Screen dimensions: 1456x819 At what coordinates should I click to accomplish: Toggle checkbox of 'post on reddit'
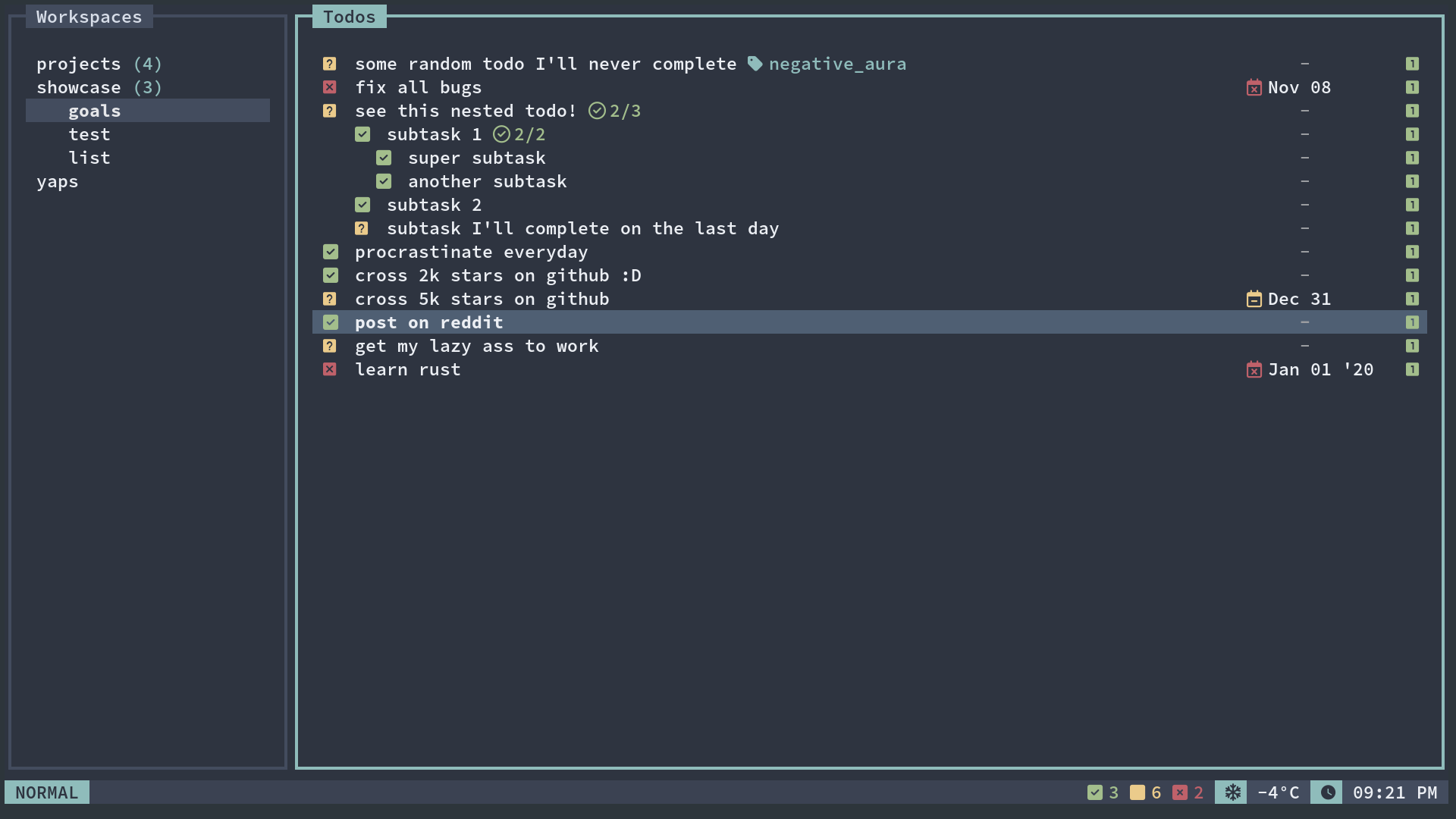click(x=331, y=322)
